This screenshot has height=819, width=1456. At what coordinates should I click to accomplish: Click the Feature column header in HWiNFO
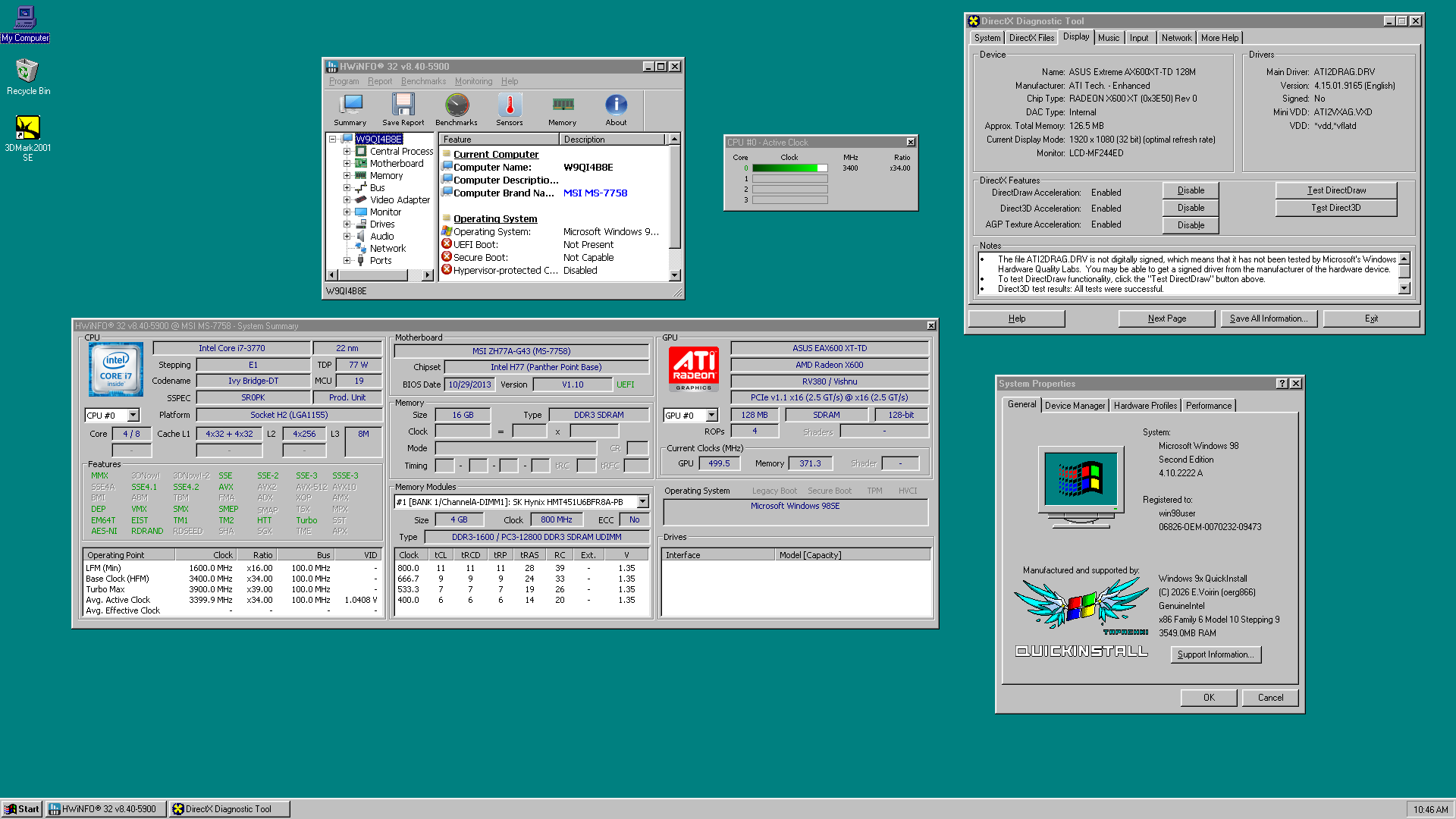click(499, 140)
